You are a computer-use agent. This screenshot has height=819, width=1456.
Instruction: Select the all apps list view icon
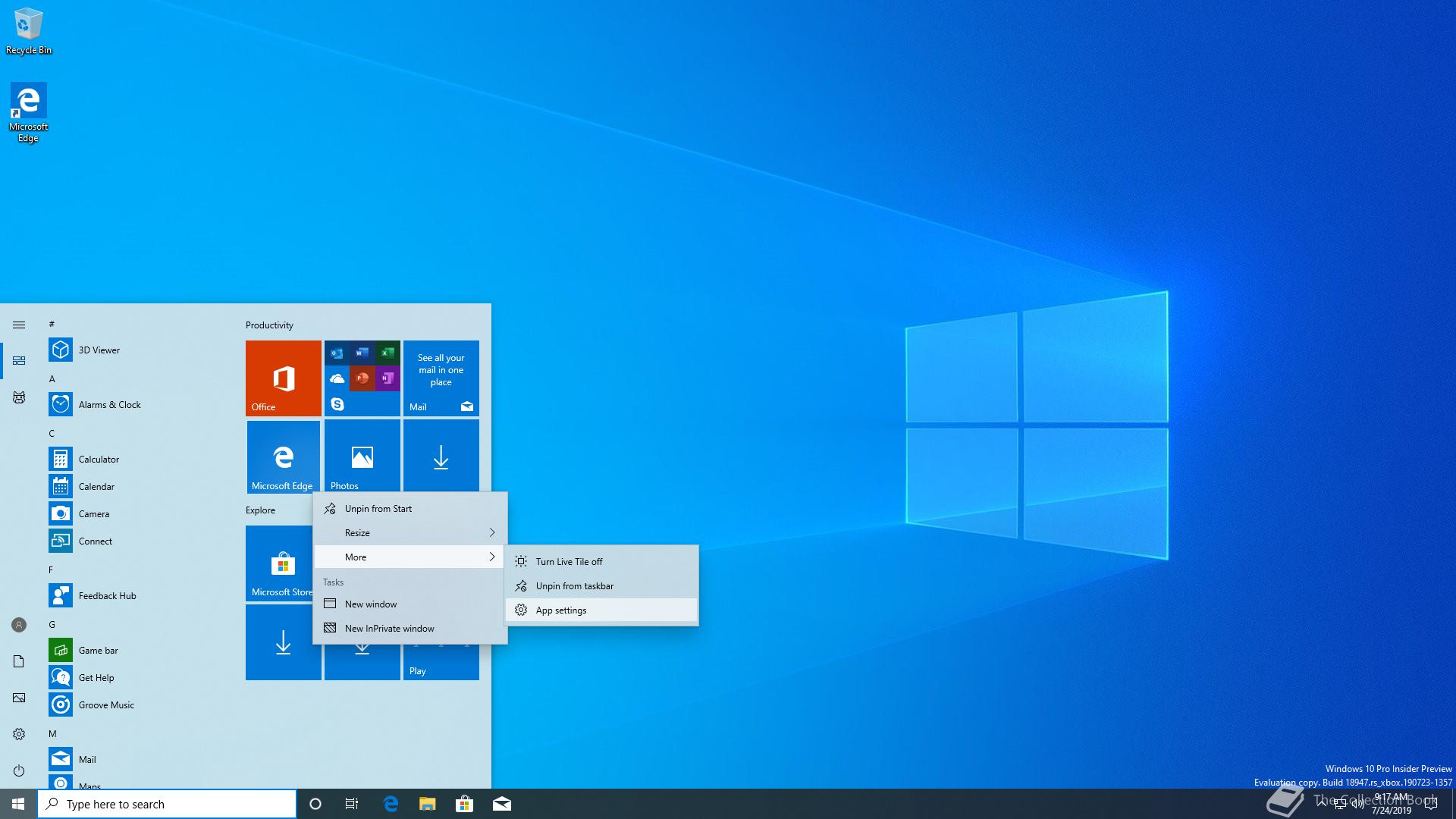pos(19,397)
